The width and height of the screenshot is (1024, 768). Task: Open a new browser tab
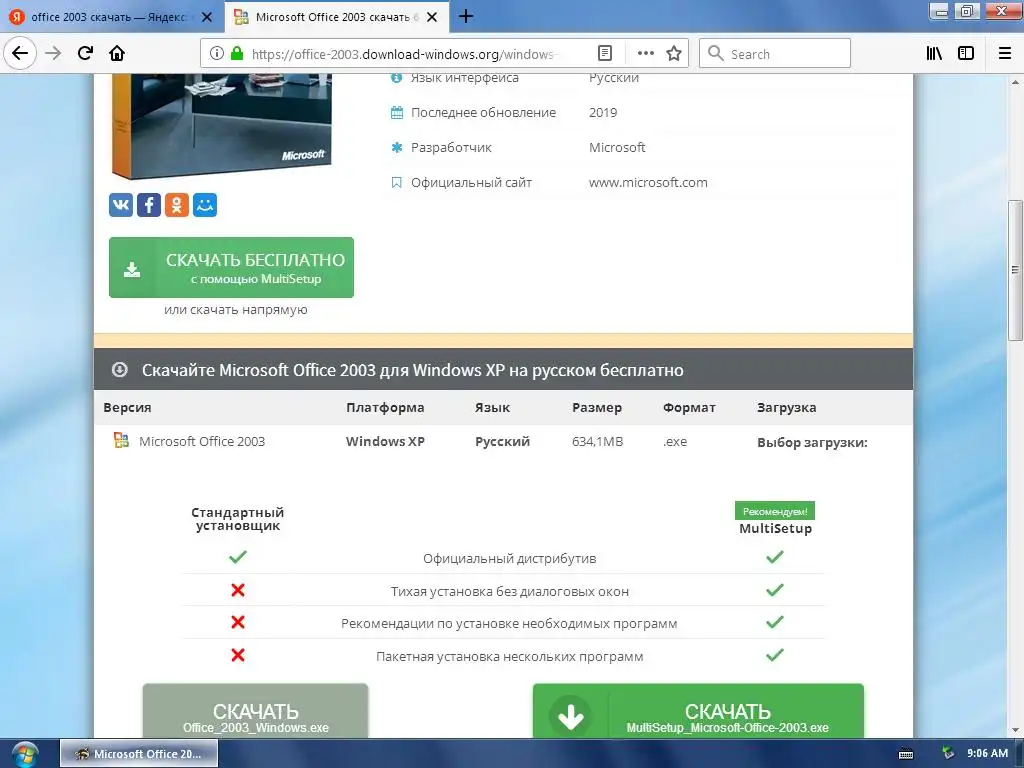click(x=466, y=16)
